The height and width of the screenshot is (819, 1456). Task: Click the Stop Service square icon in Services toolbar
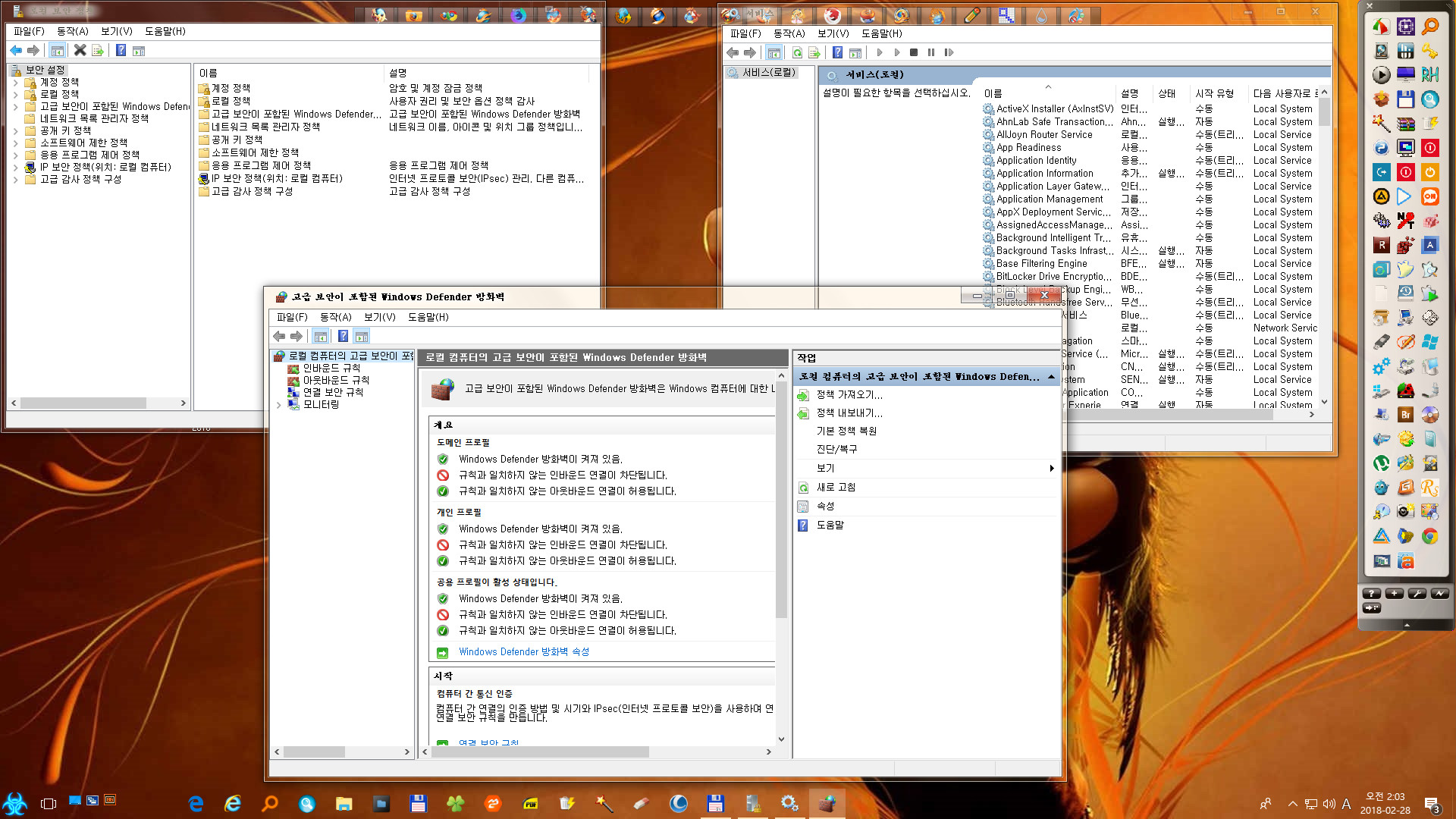click(x=914, y=52)
